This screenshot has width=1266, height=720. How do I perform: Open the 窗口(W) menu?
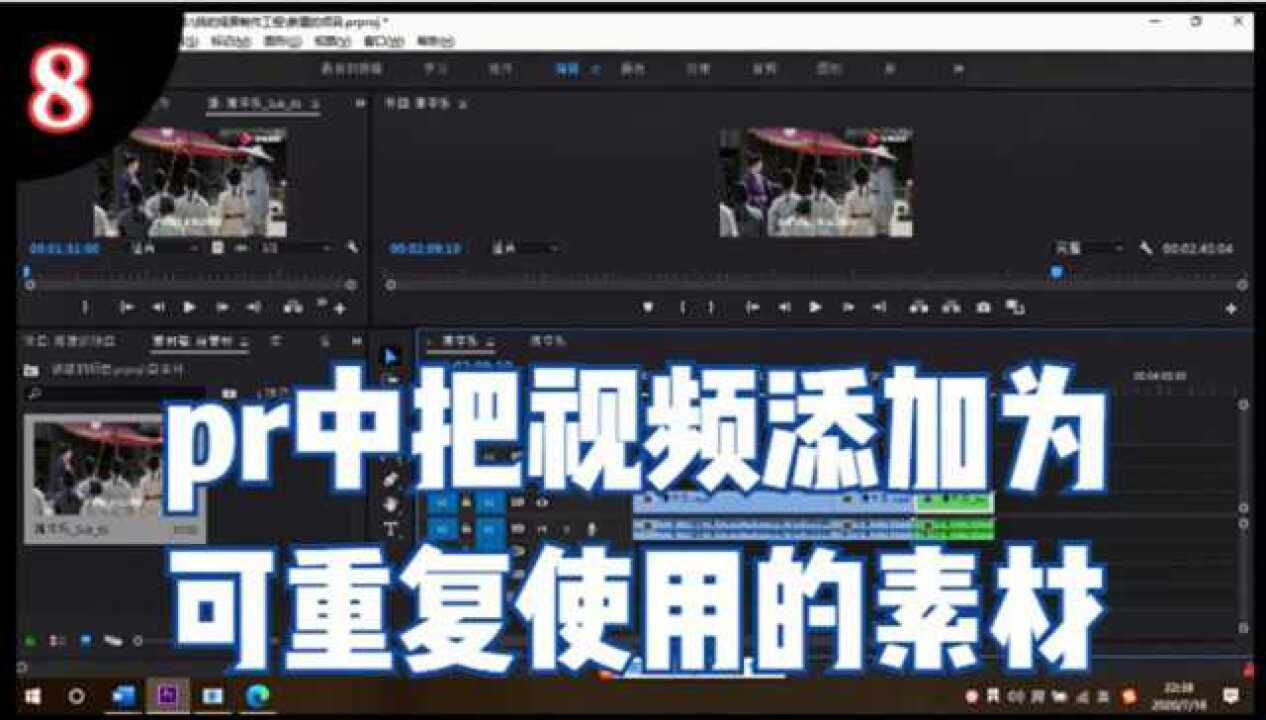coord(383,41)
